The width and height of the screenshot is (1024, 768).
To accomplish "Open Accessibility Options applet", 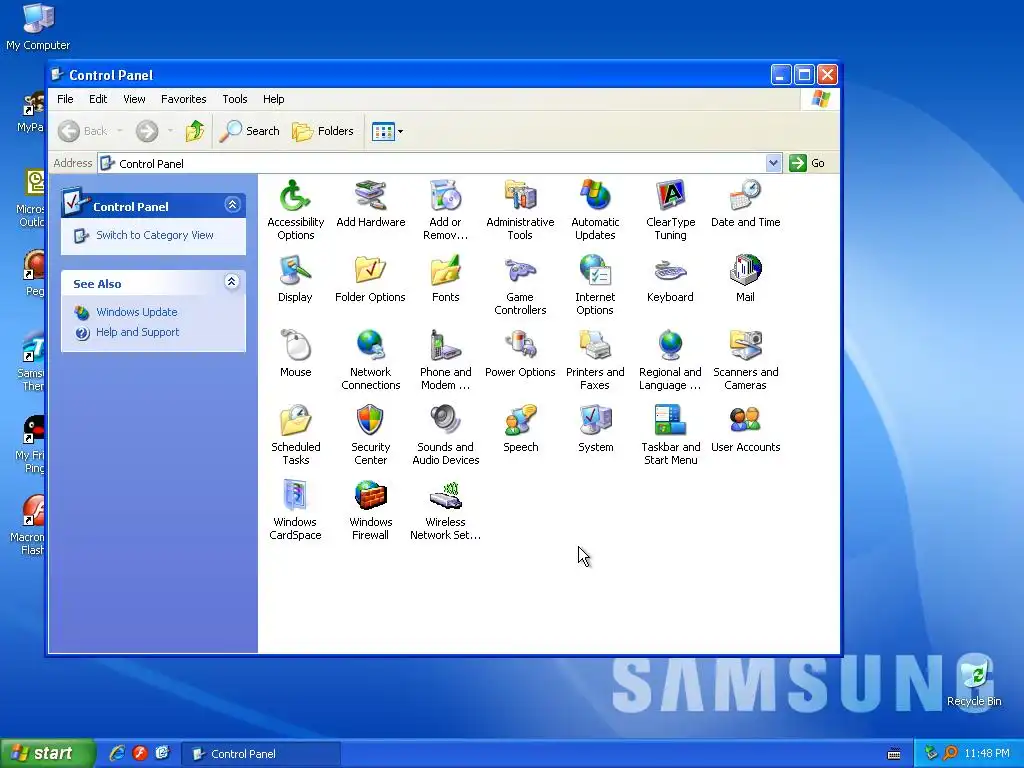I will [295, 196].
